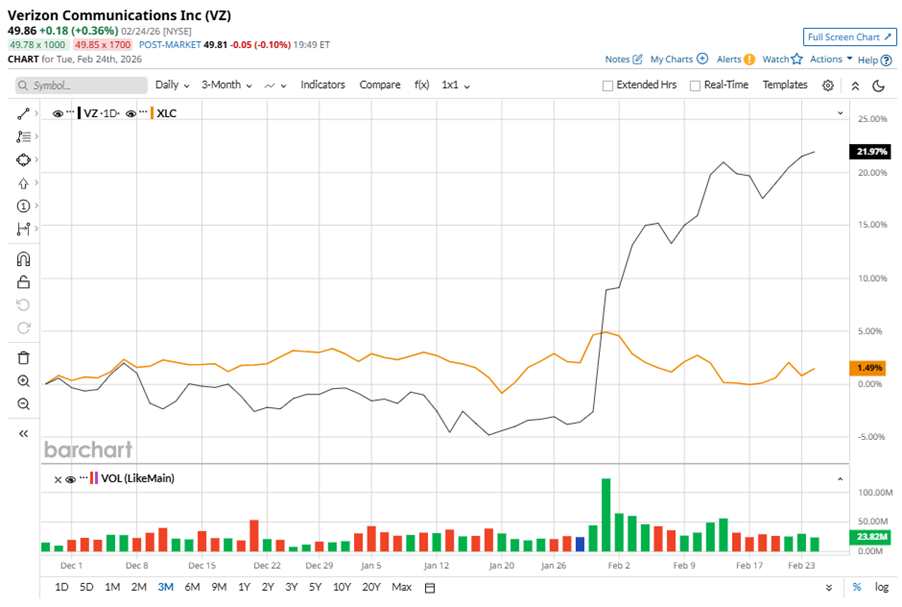Switch to dark mode moon icon

[878, 86]
